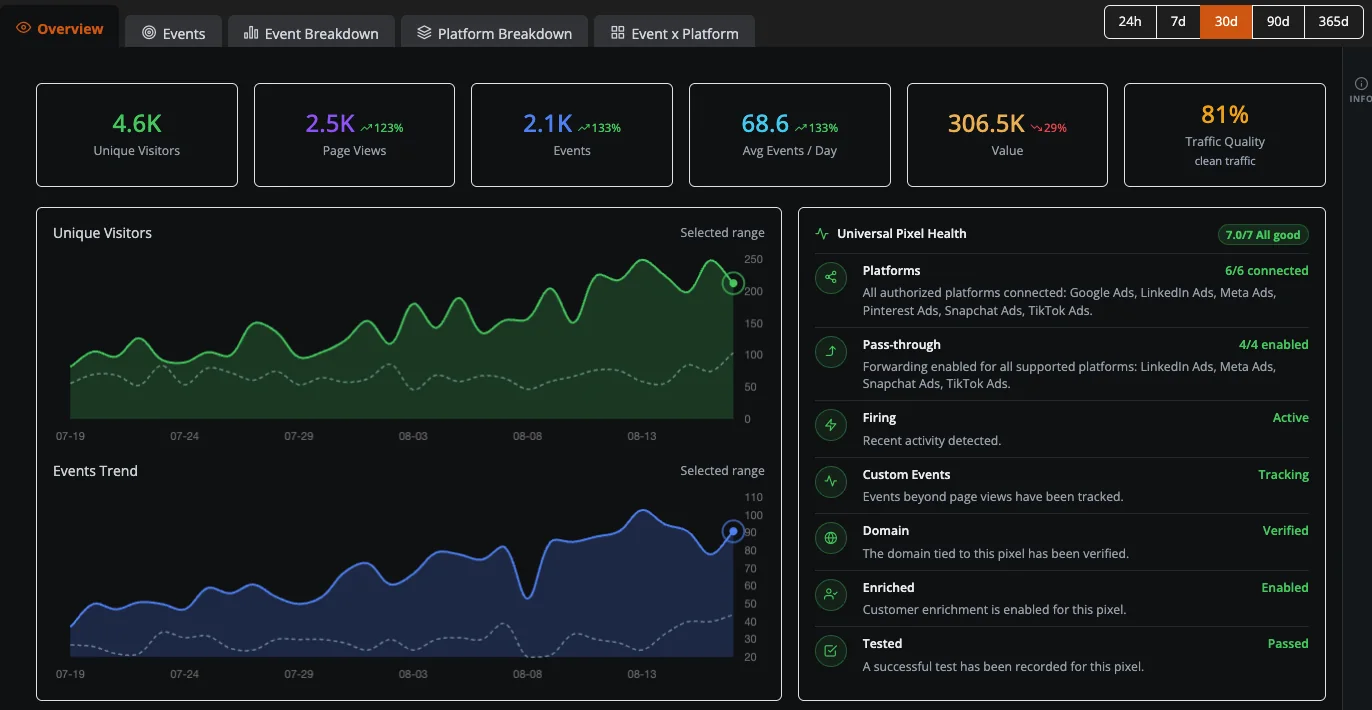Select the 7d time range

(x=1178, y=21)
